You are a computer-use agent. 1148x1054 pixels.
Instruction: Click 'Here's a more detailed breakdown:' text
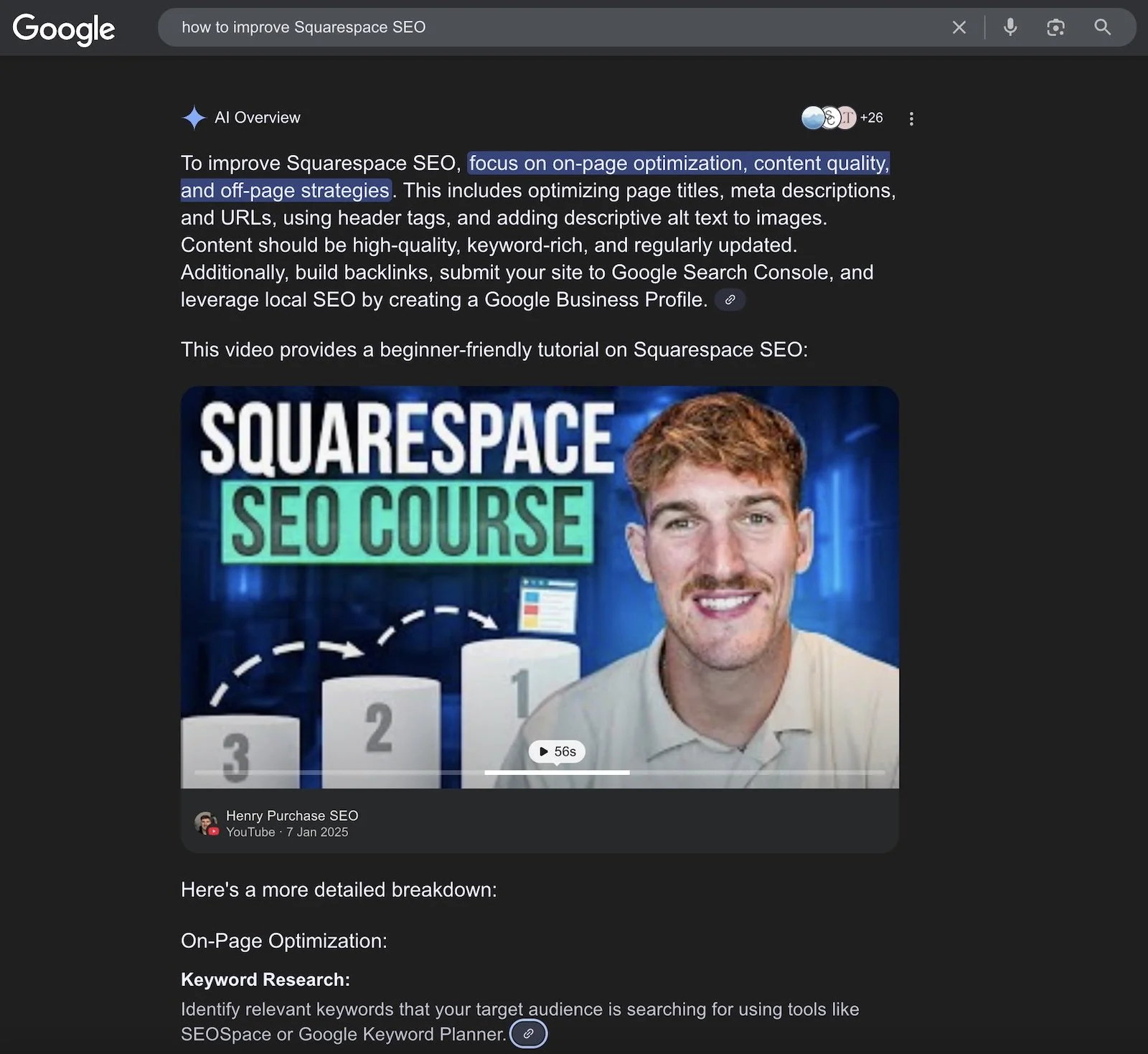coord(339,890)
